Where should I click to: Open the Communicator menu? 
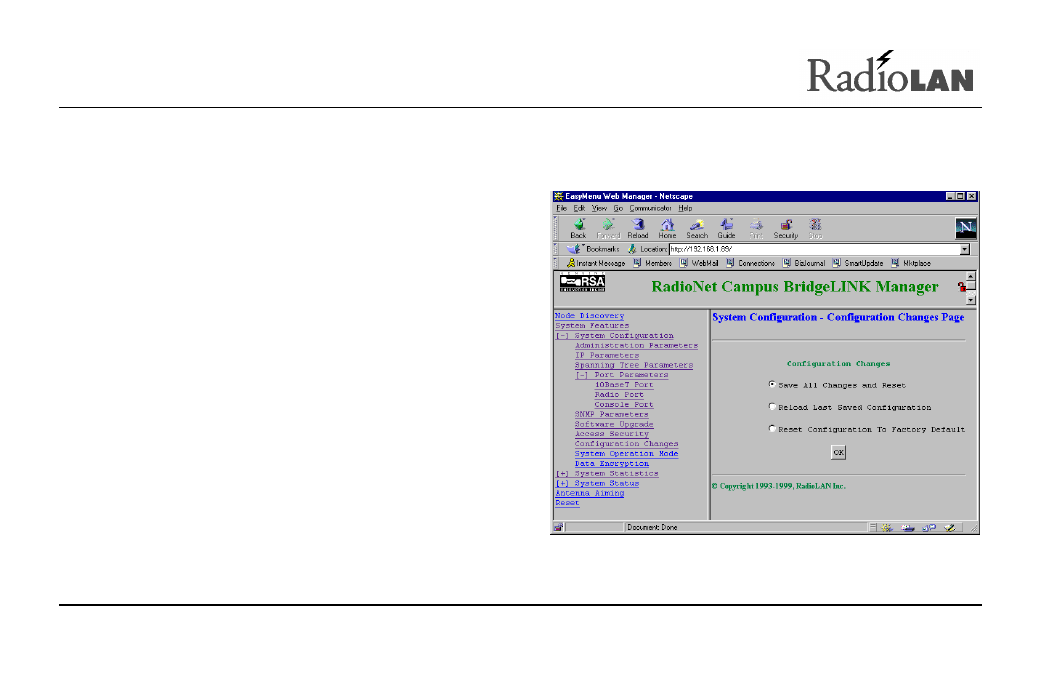[650, 208]
